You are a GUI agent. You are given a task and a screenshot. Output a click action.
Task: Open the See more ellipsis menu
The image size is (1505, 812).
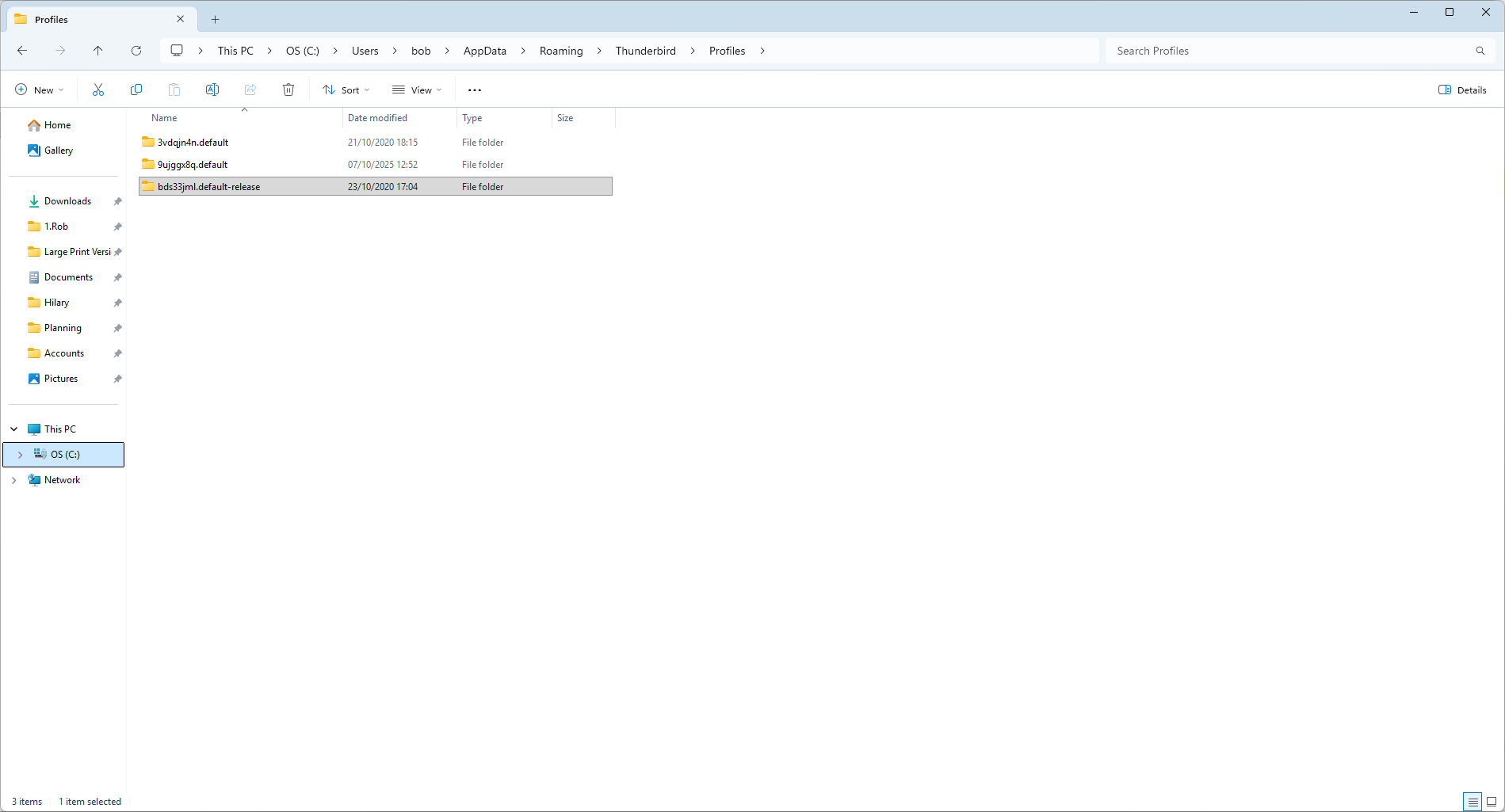click(x=475, y=90)
